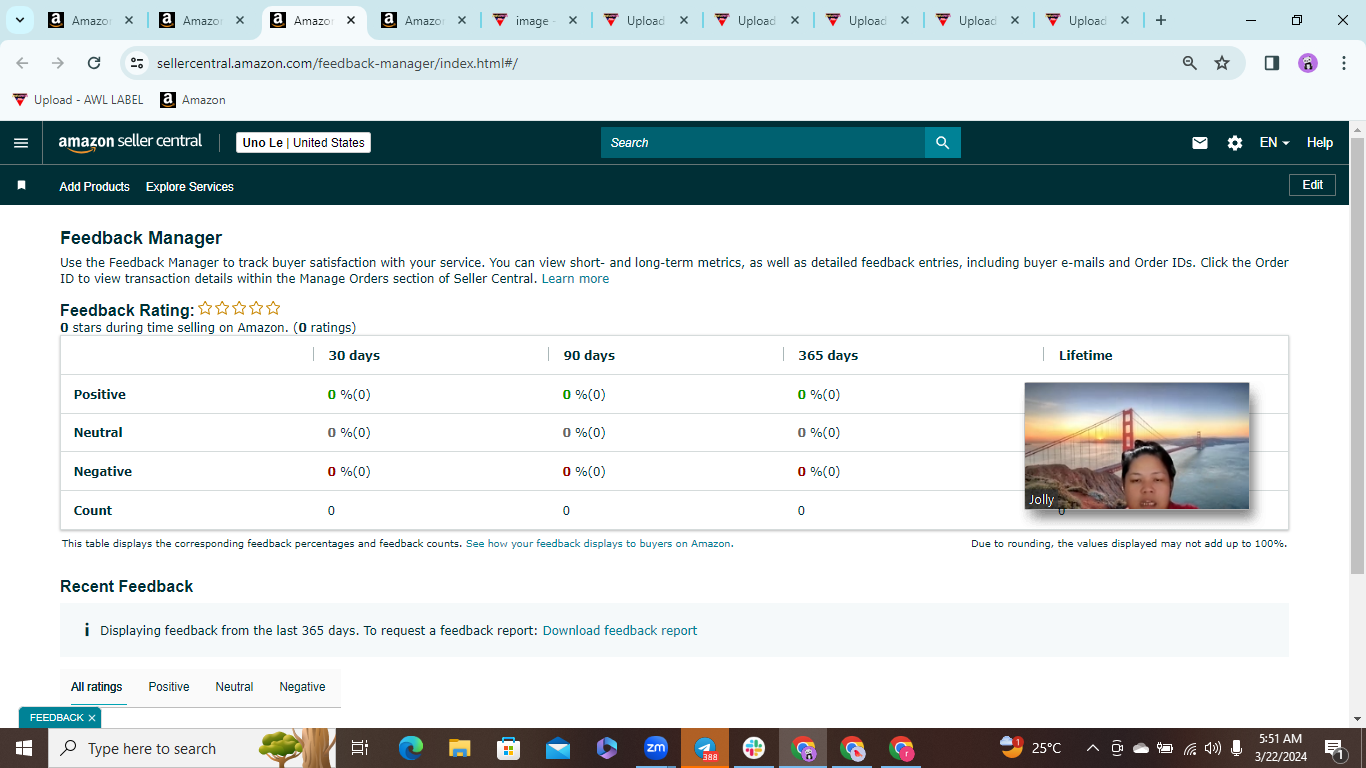Open the Chrome tab search chevron

pos(19,20)
